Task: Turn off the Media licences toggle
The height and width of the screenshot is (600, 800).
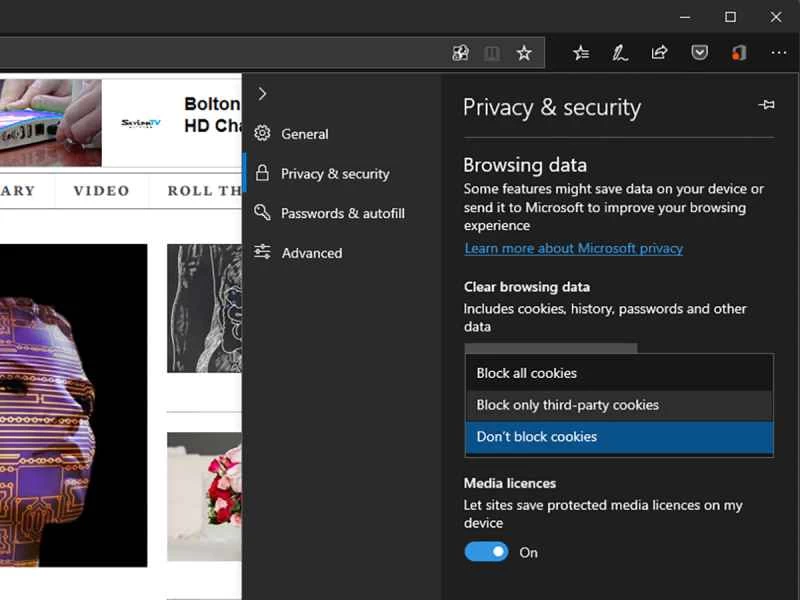Action: (x=486, y=551)
